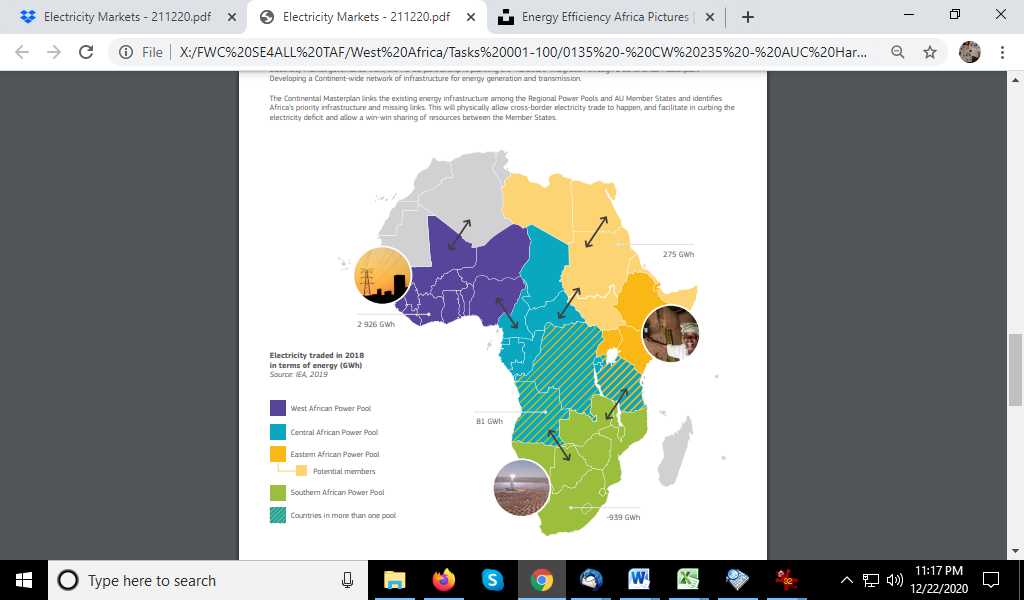Screen dimensions: 1024x600
Task: Click the Cortana circle icon
Action: tap(68, 580)
